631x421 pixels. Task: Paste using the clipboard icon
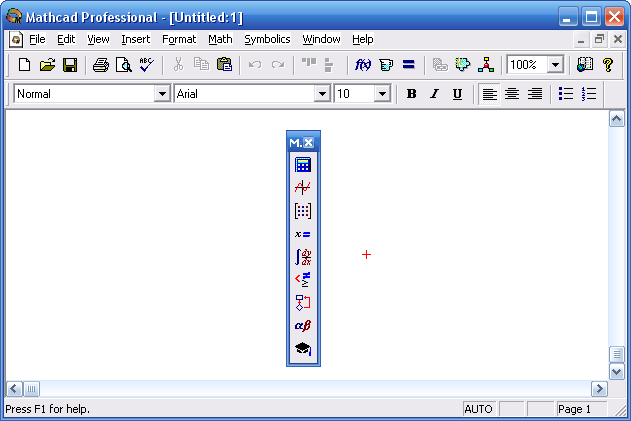[224, 64]
